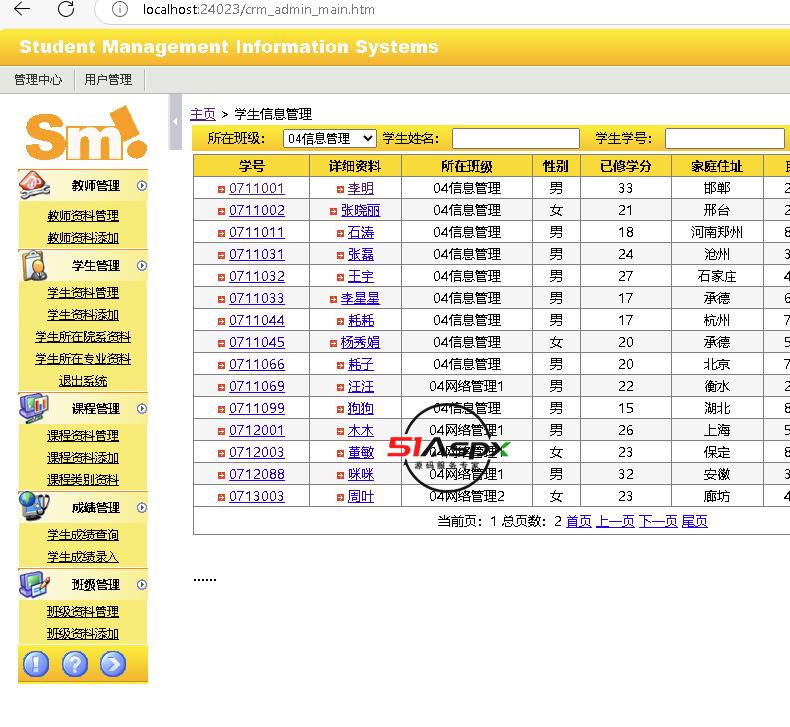Collapse the 班级管理 section arrow
The image size is (790, 727).
pyautogui.click(x=142, y=584)
